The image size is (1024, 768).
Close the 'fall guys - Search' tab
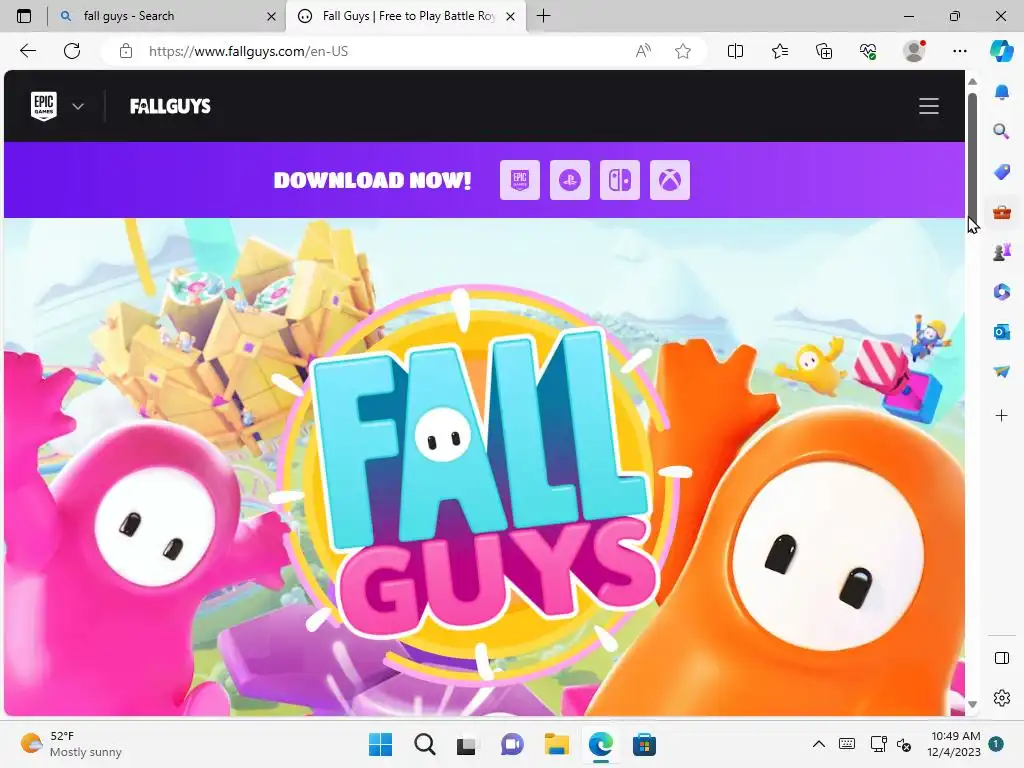tap(272, 16)
